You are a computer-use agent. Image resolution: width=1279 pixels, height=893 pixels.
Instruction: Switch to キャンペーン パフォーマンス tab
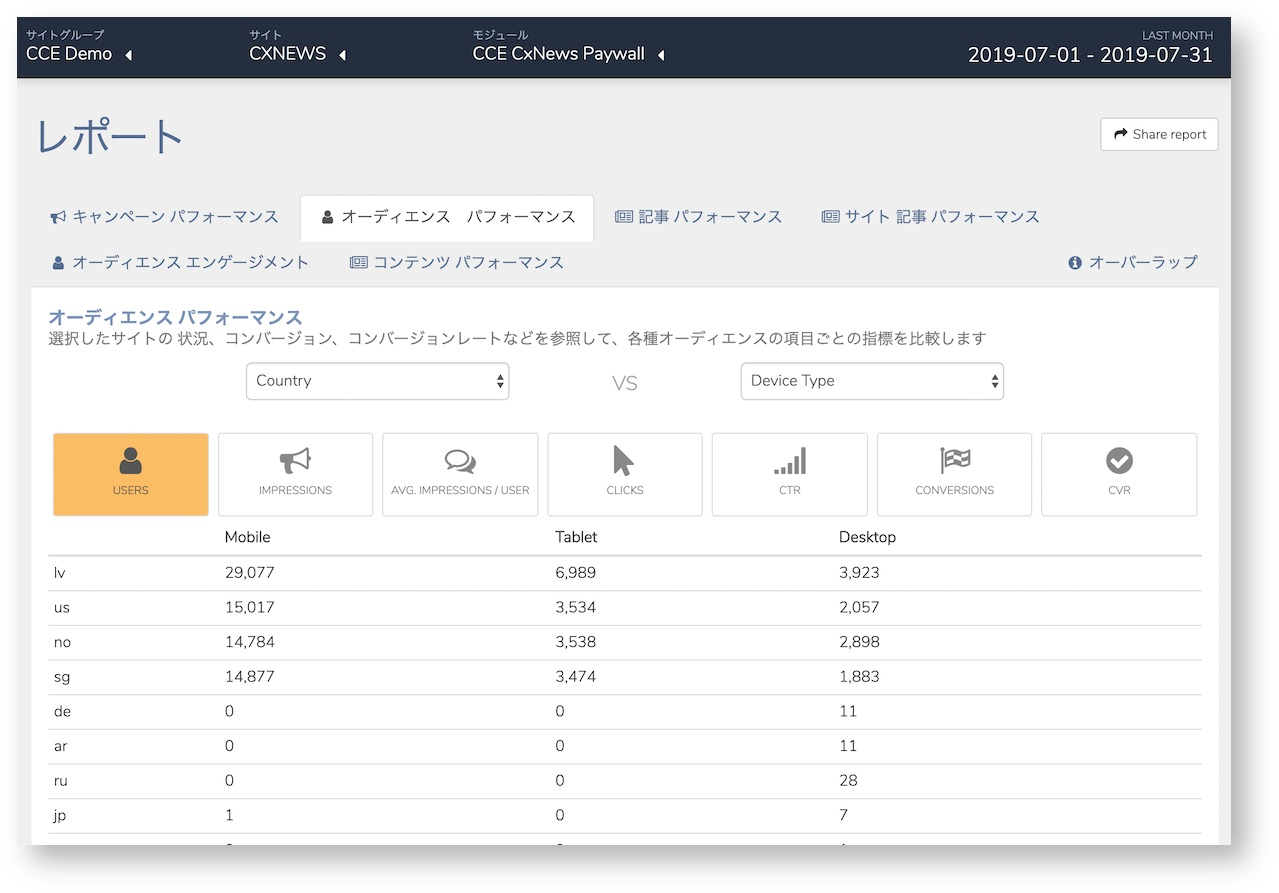(x=165, y=217)
